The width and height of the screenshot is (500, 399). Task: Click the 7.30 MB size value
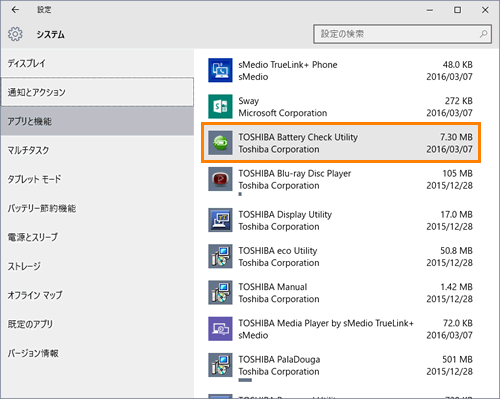pyautogui.click(x=456, y=137)
